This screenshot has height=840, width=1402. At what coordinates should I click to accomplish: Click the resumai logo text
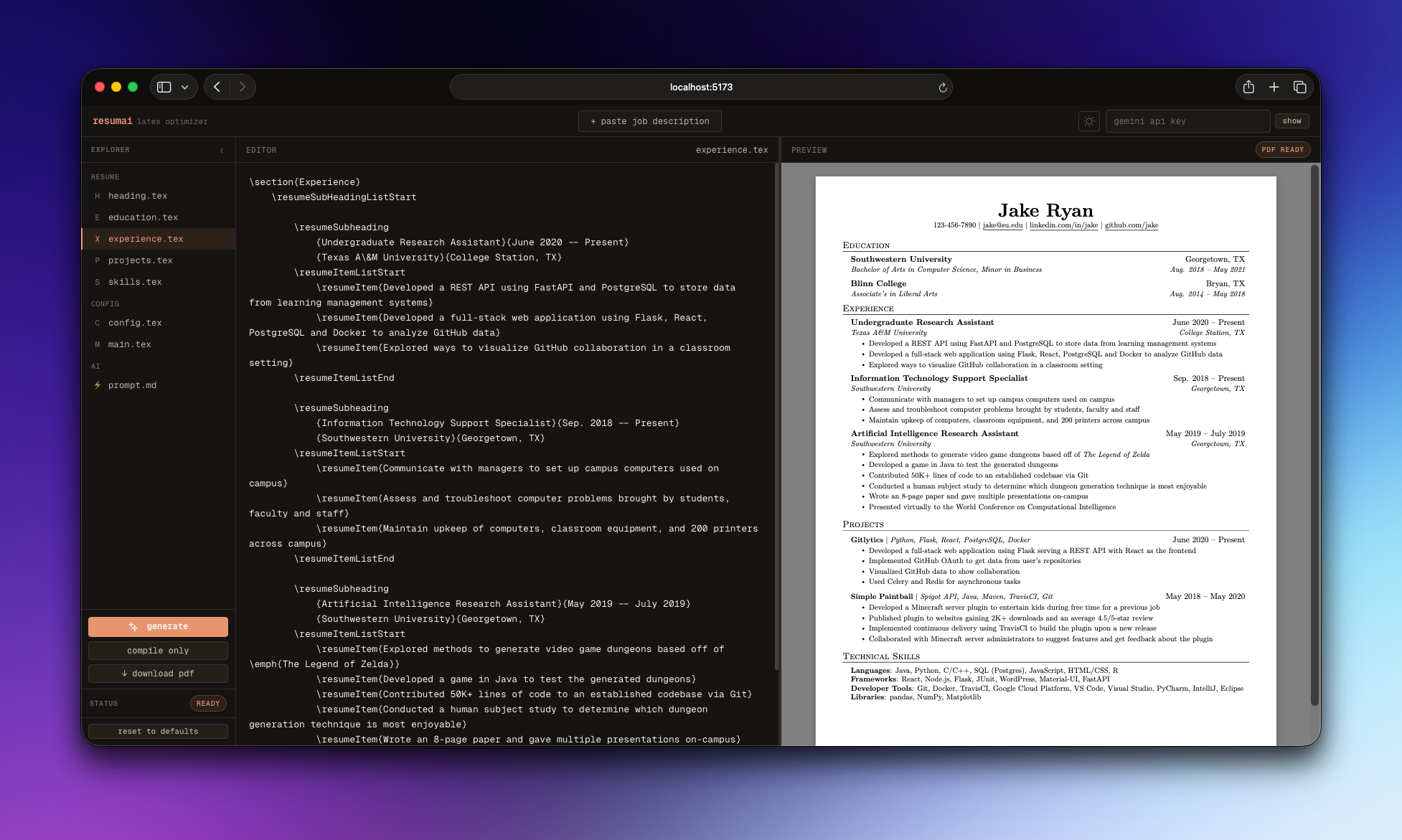click(113, 121)
